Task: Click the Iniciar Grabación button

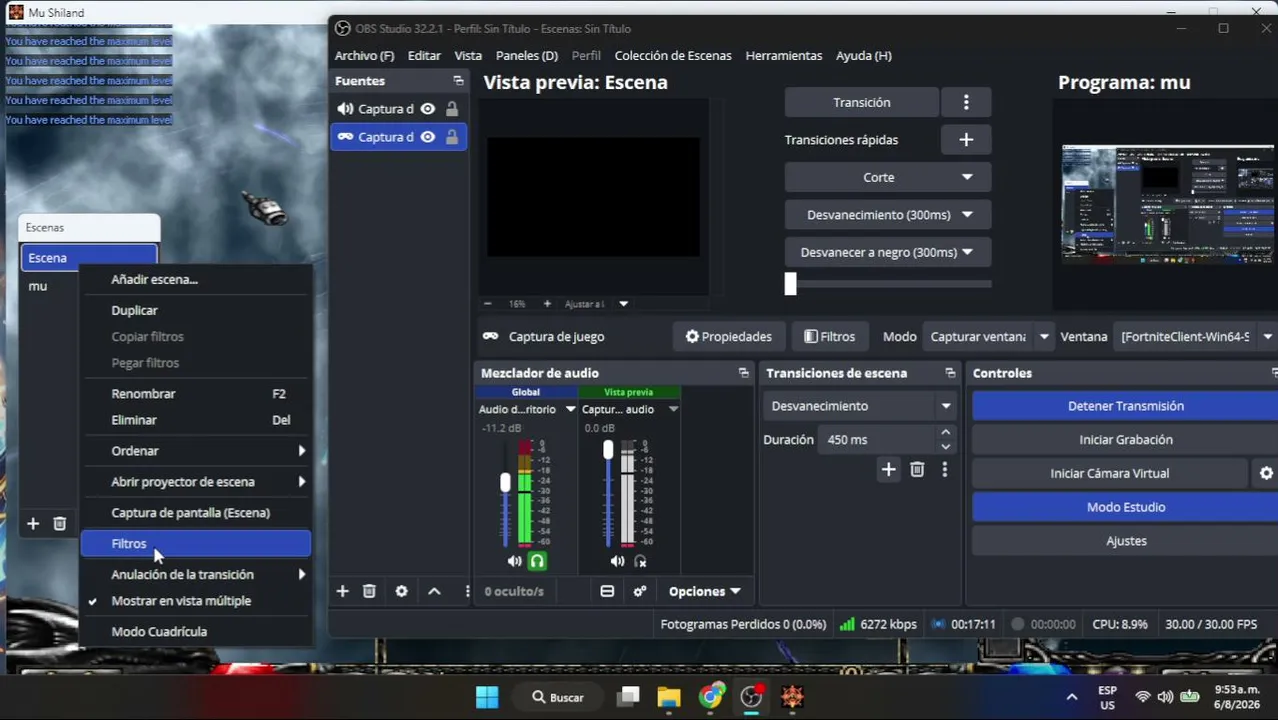Action: click(1125, 440)
